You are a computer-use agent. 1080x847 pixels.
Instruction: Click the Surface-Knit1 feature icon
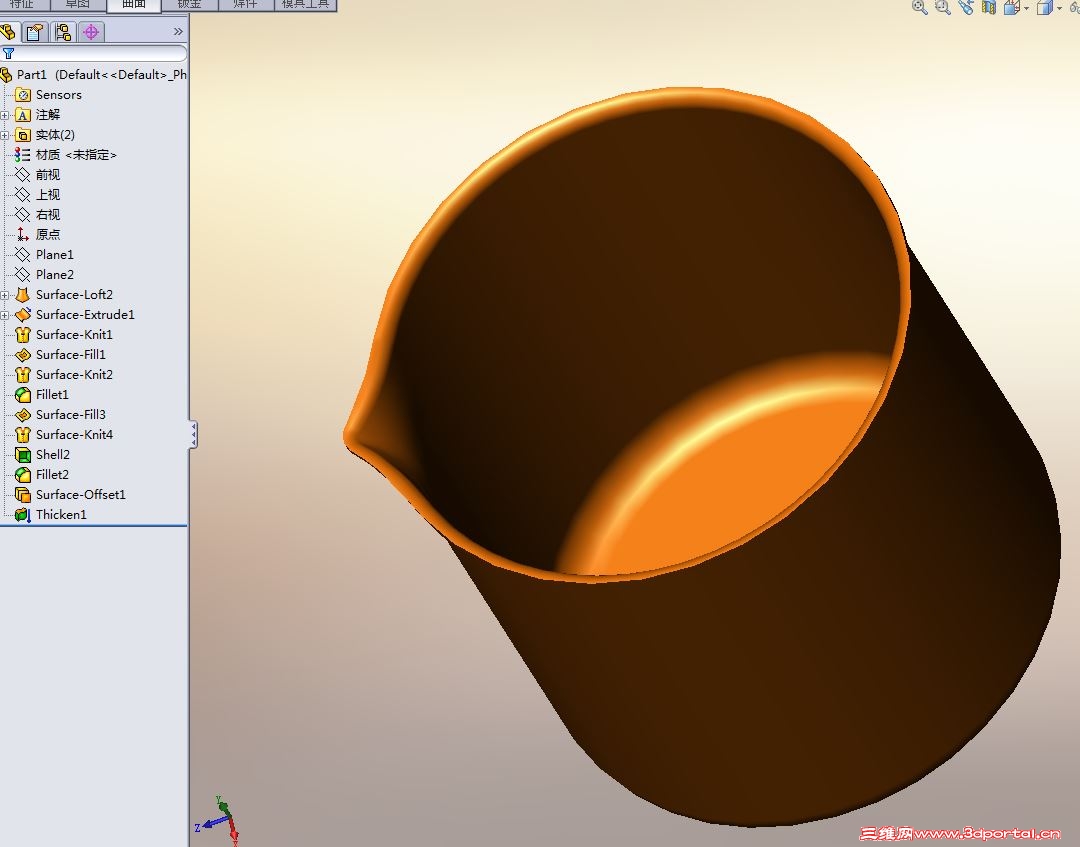tap(23, 335)
